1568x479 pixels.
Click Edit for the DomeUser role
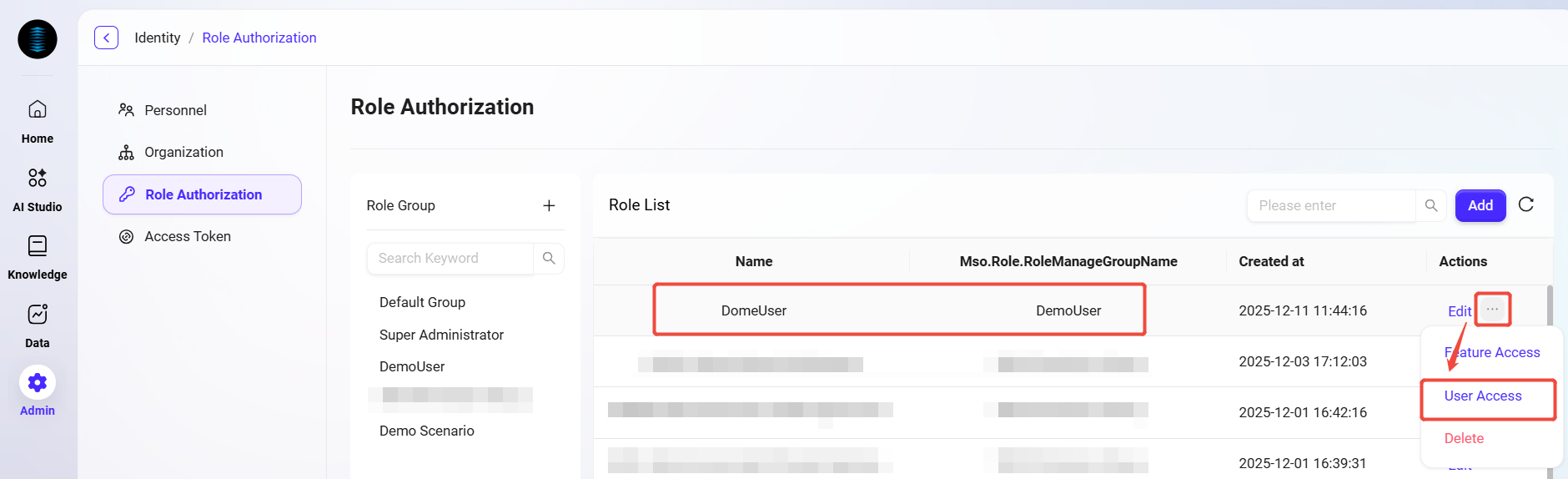coord(1459,311)
